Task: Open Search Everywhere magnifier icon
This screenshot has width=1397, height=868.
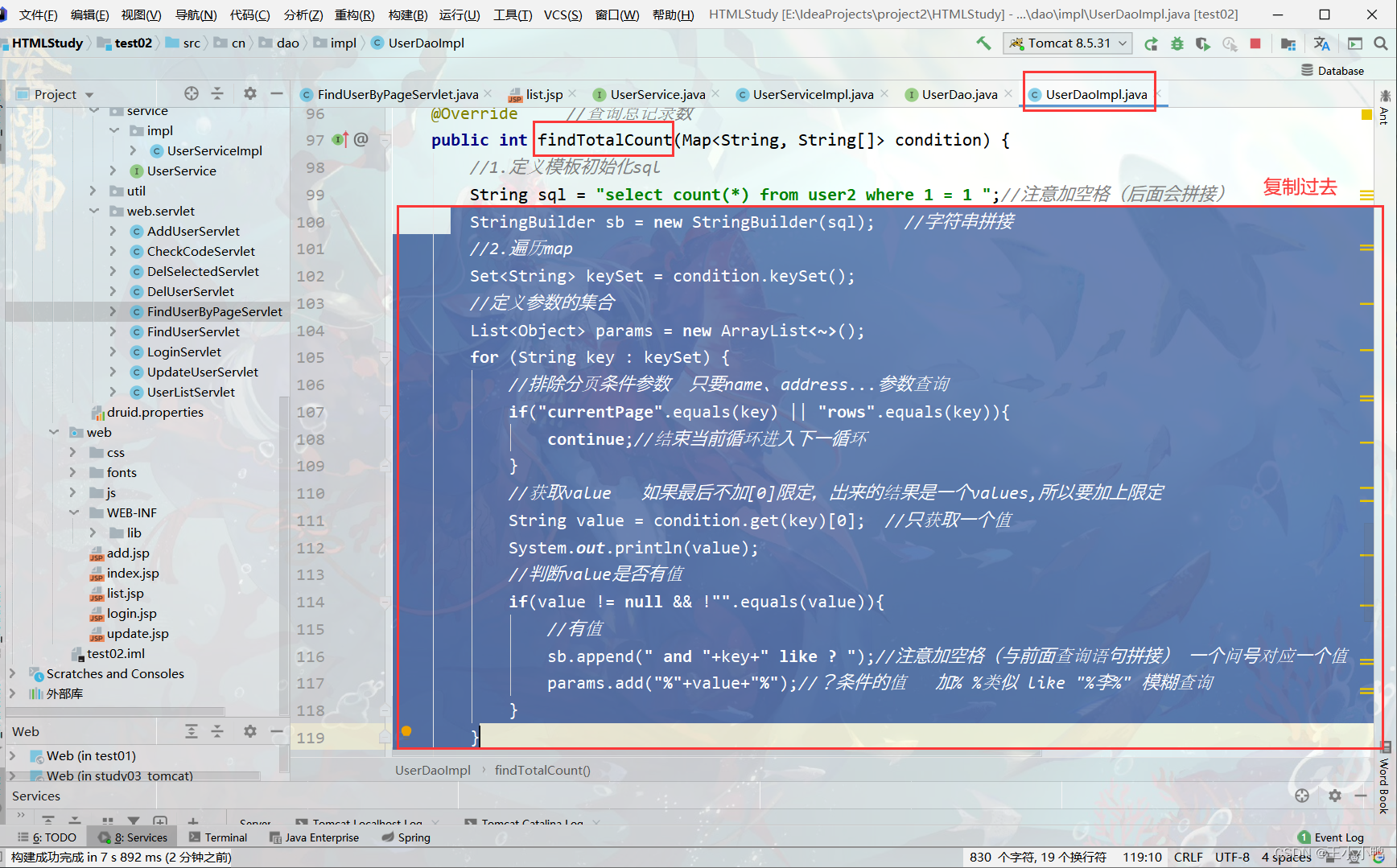Action: tap(1381, 43)
